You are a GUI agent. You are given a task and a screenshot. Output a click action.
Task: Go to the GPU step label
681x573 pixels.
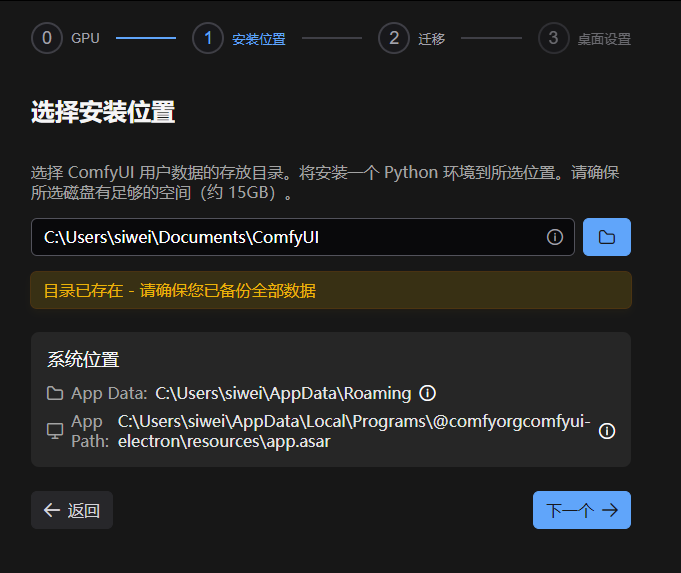point(85,39)
